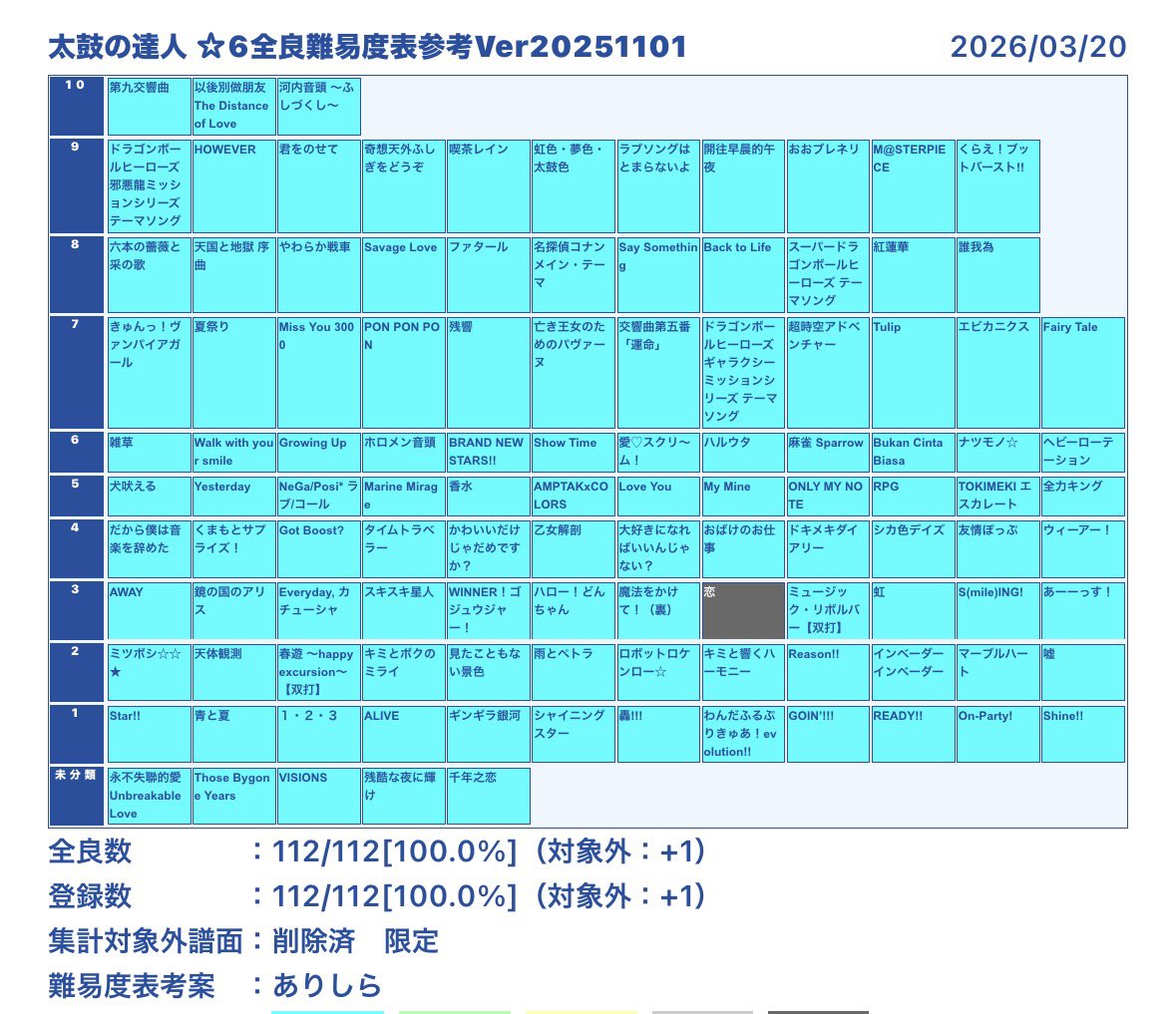This screenshot has height=1014, width=1176.
Task: Click the 天体観測 cell
Action: pyautogui.click(x=233, y=672)
